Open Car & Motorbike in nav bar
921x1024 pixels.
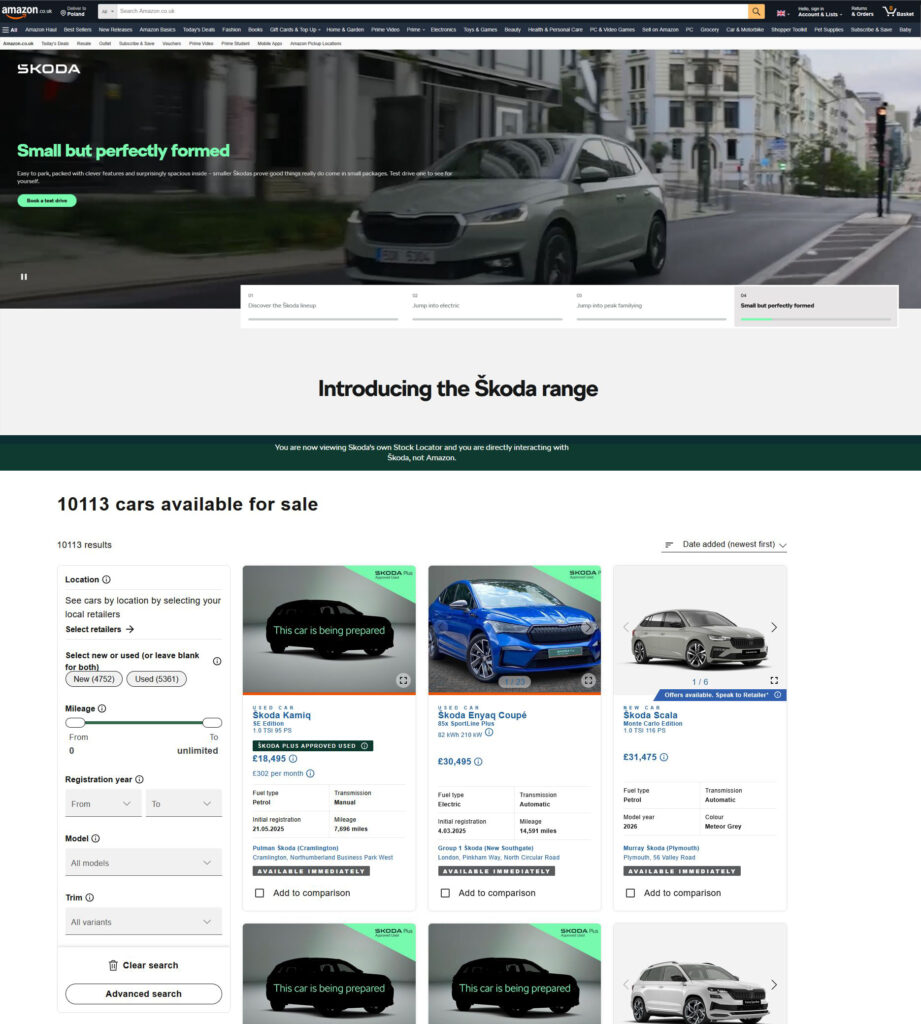[745, 29]
